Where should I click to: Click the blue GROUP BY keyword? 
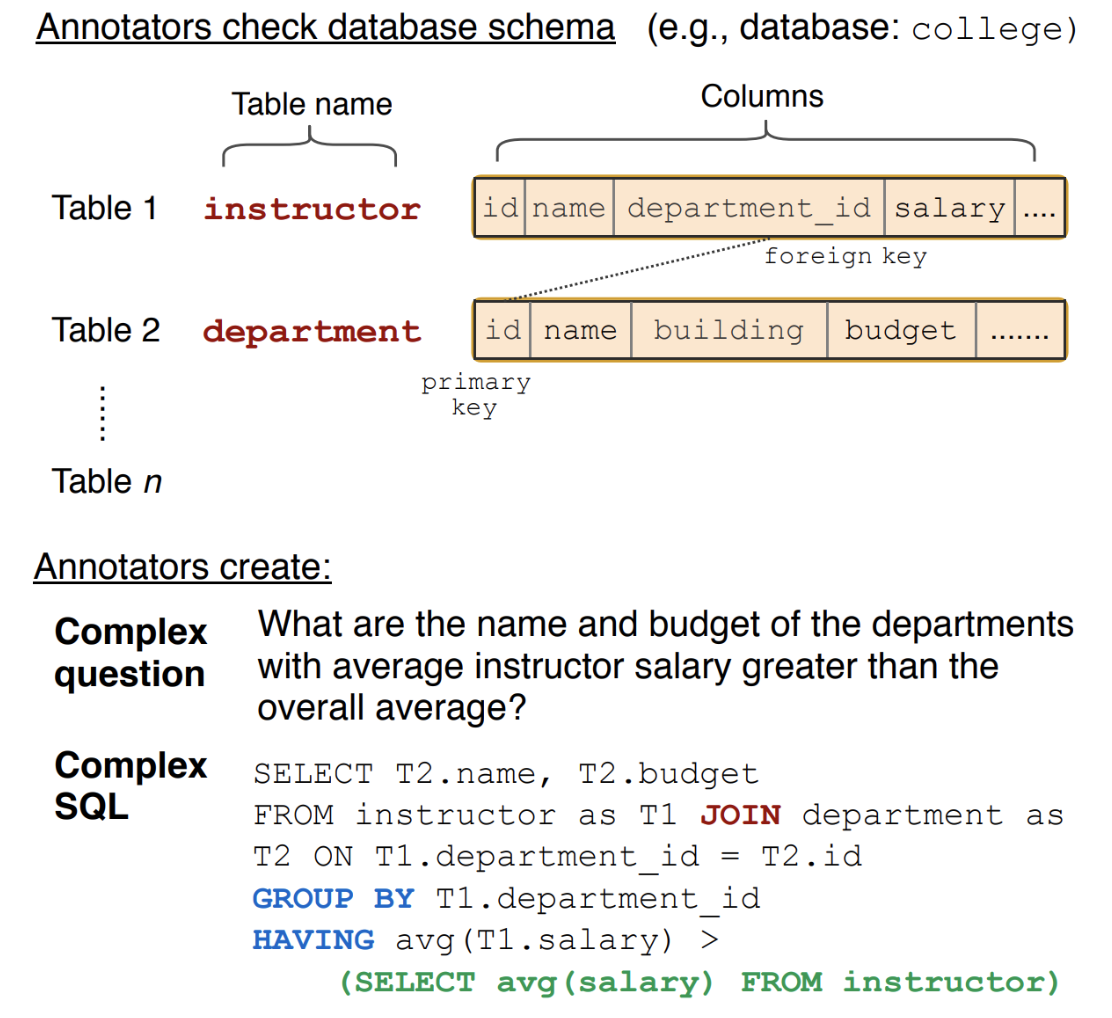click(333, 899)
